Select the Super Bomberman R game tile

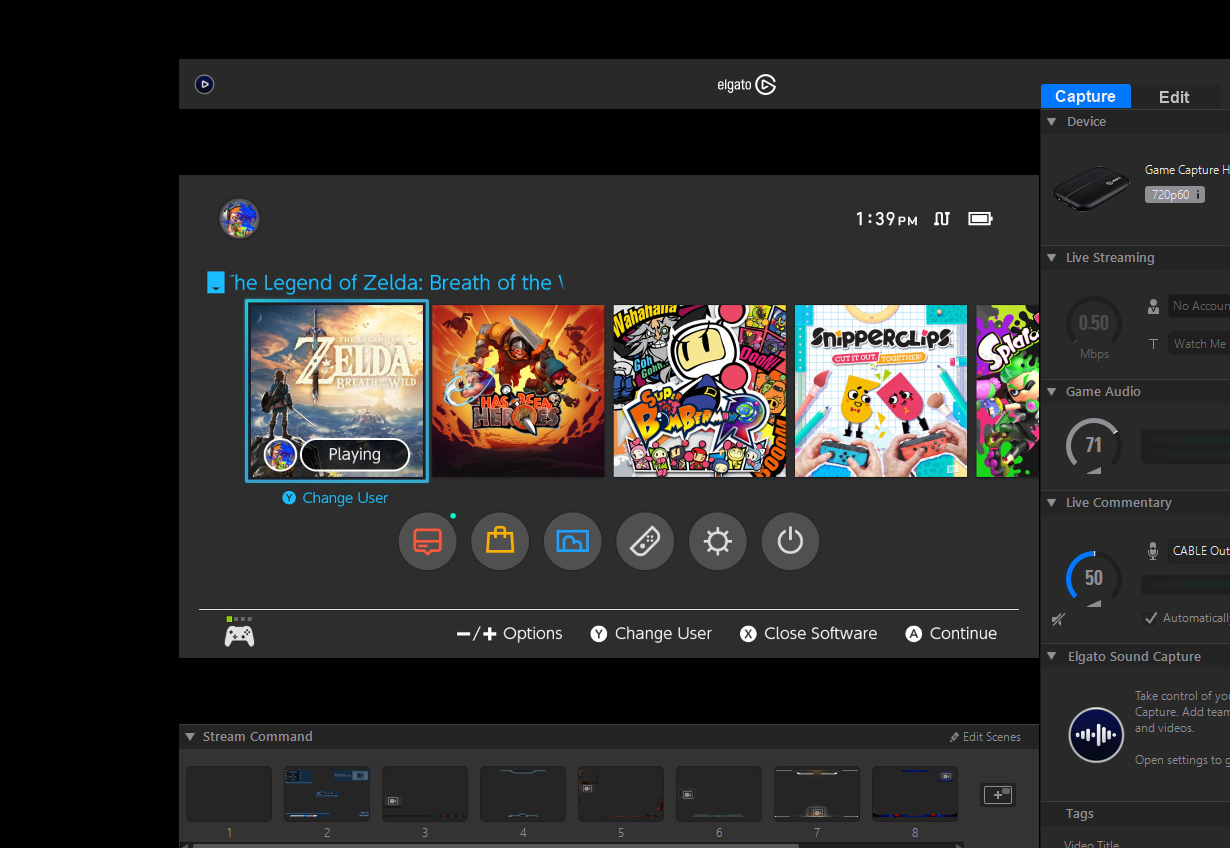coord(700,391)
